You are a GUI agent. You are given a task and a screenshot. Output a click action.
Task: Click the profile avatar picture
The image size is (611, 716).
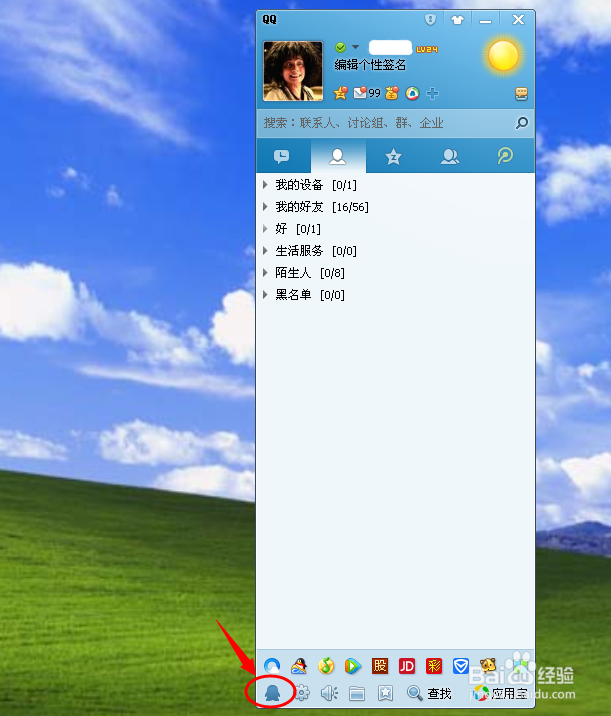[293, 71]
